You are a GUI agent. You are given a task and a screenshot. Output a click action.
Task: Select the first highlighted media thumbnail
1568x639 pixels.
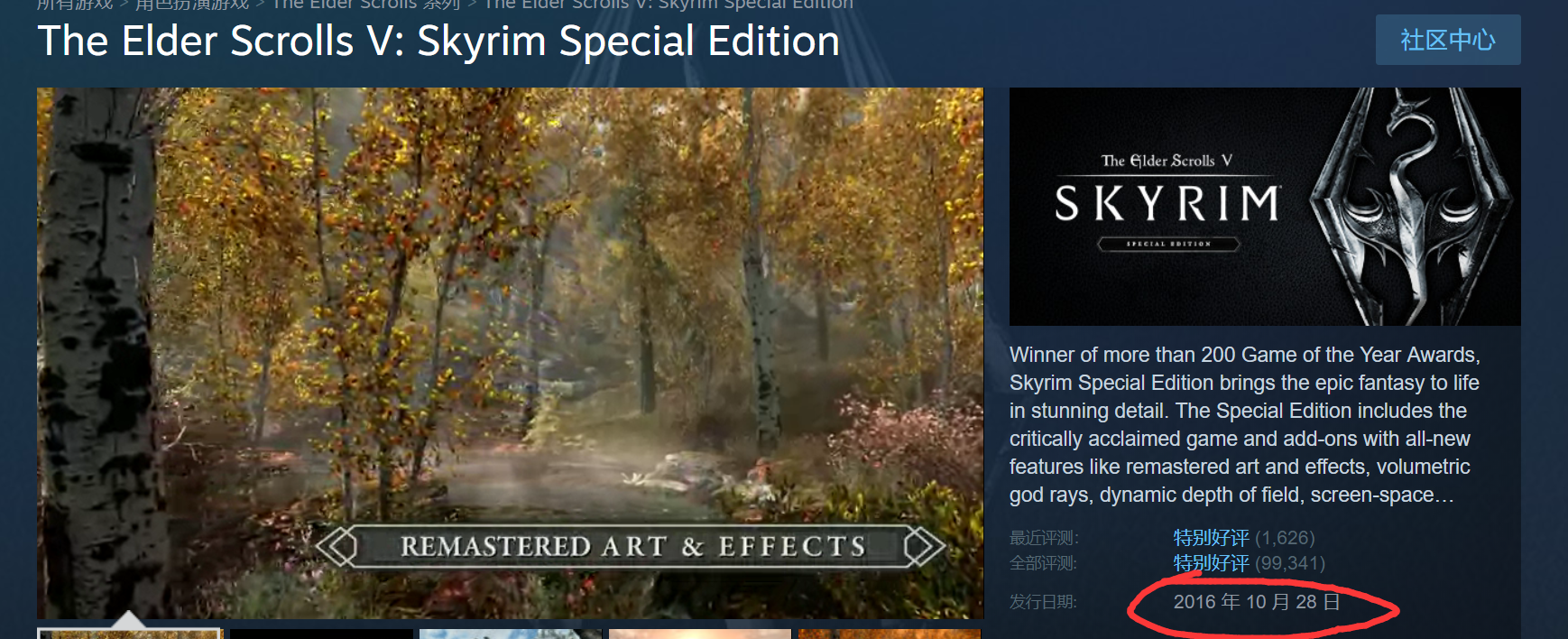click(129, 634)
